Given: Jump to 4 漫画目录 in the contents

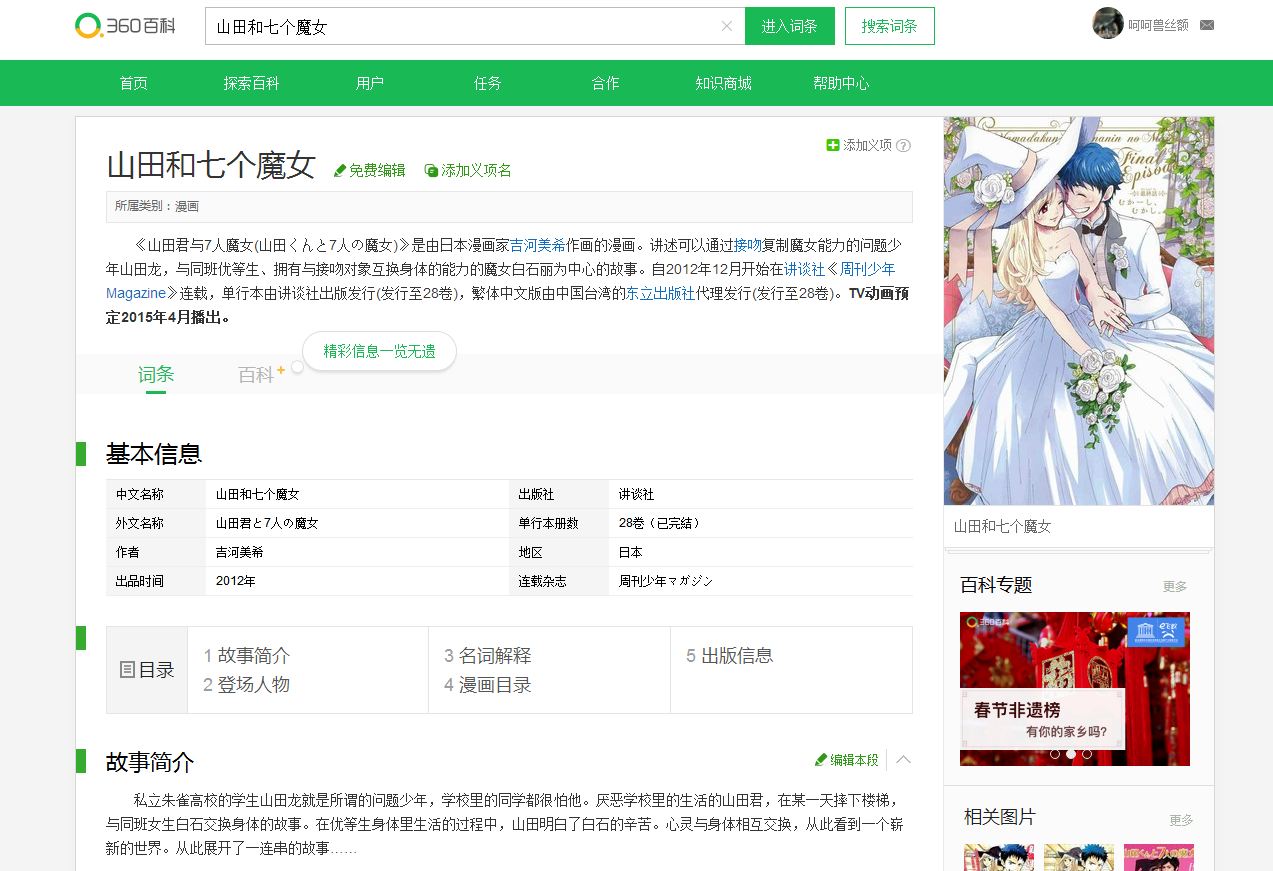Looking at the screenshot, I should click(x=487, y=685).
